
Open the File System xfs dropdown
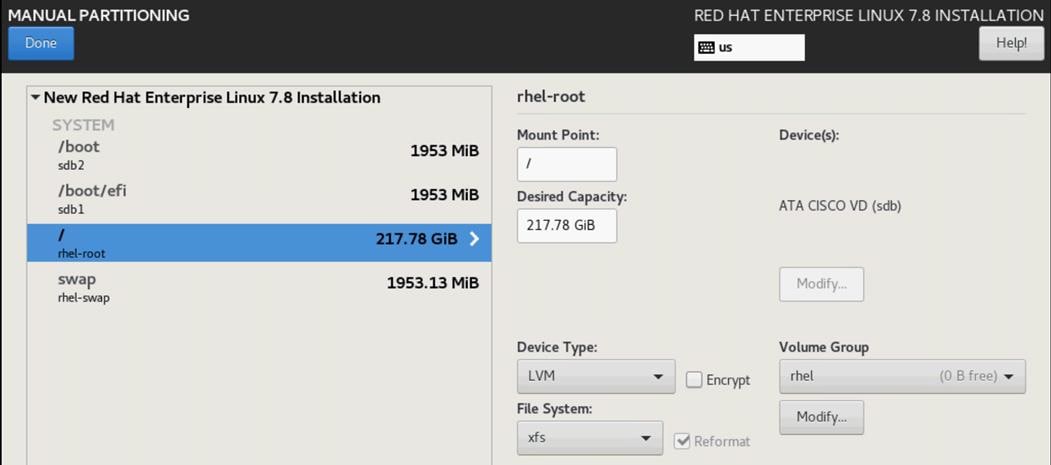[x=590, y=438]
